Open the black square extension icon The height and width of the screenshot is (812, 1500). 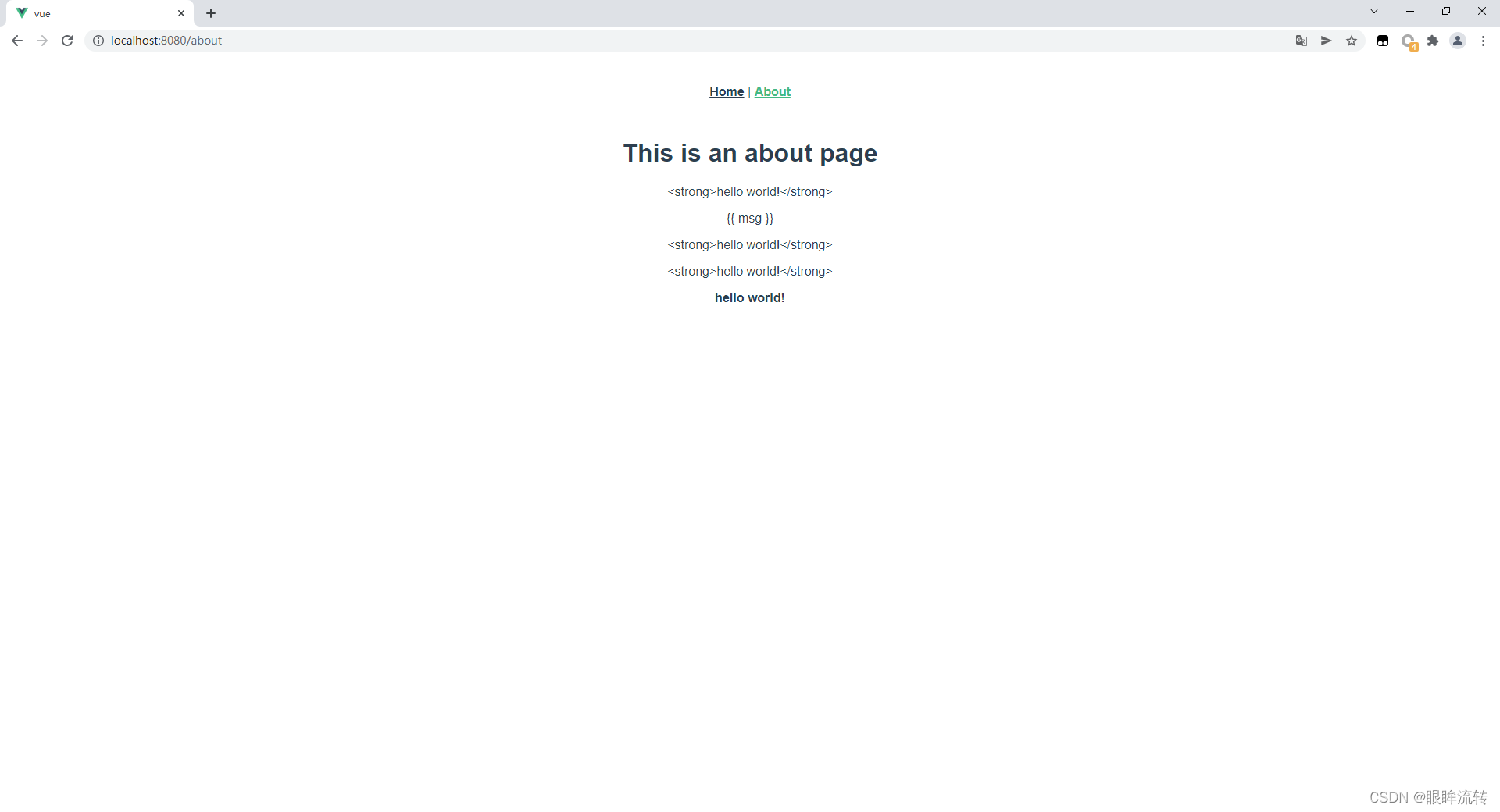(1383, 41)
